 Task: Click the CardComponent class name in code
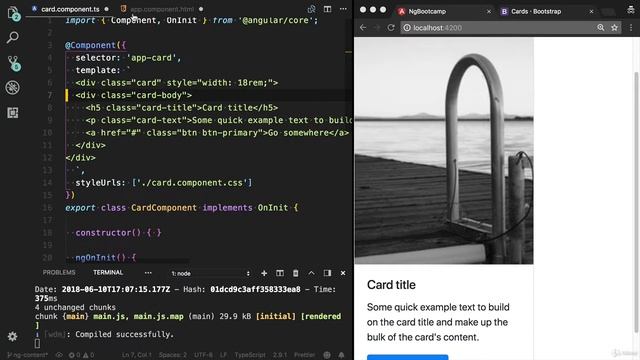[164, 207]
